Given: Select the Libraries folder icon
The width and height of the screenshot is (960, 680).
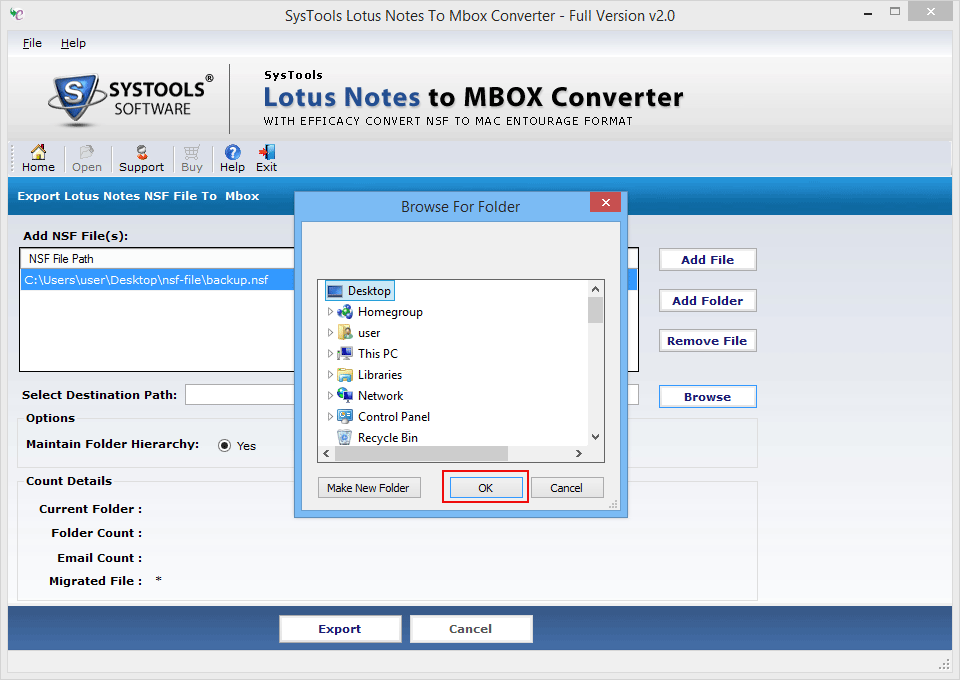Looking at the screenshot, I should click(x=345, y=375).
